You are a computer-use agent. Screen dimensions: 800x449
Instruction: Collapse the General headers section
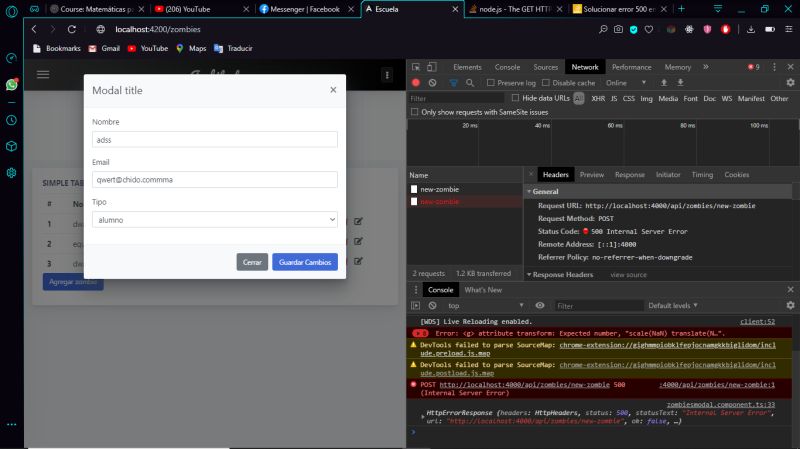click(x=529, y=191)
